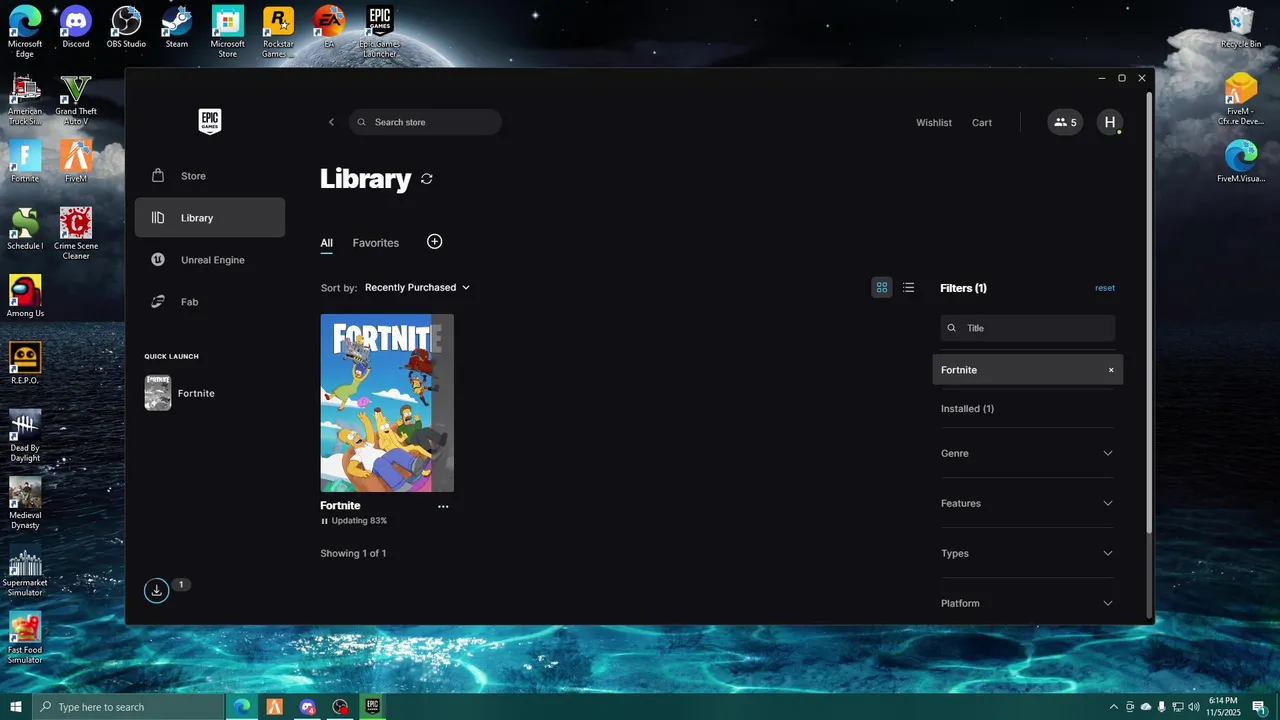Refresh the Library with the sync icon
Viewport: 1280px width, 720px height.
click(x=427, y=179)
